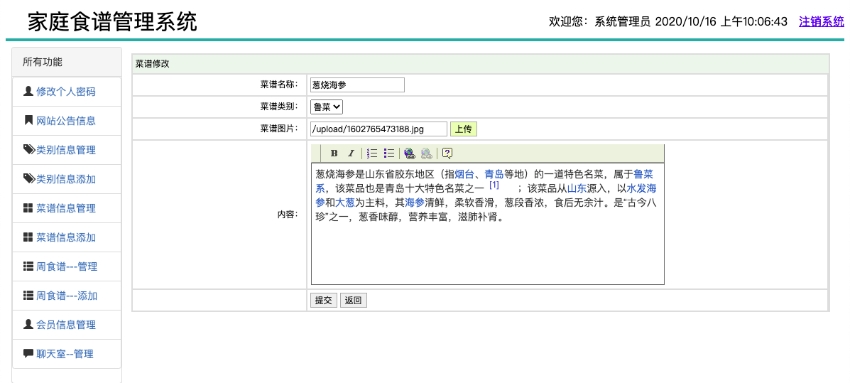Toggle italic formatting in the editor
Viewport: 850px width, 383px height.
[350, 153]
